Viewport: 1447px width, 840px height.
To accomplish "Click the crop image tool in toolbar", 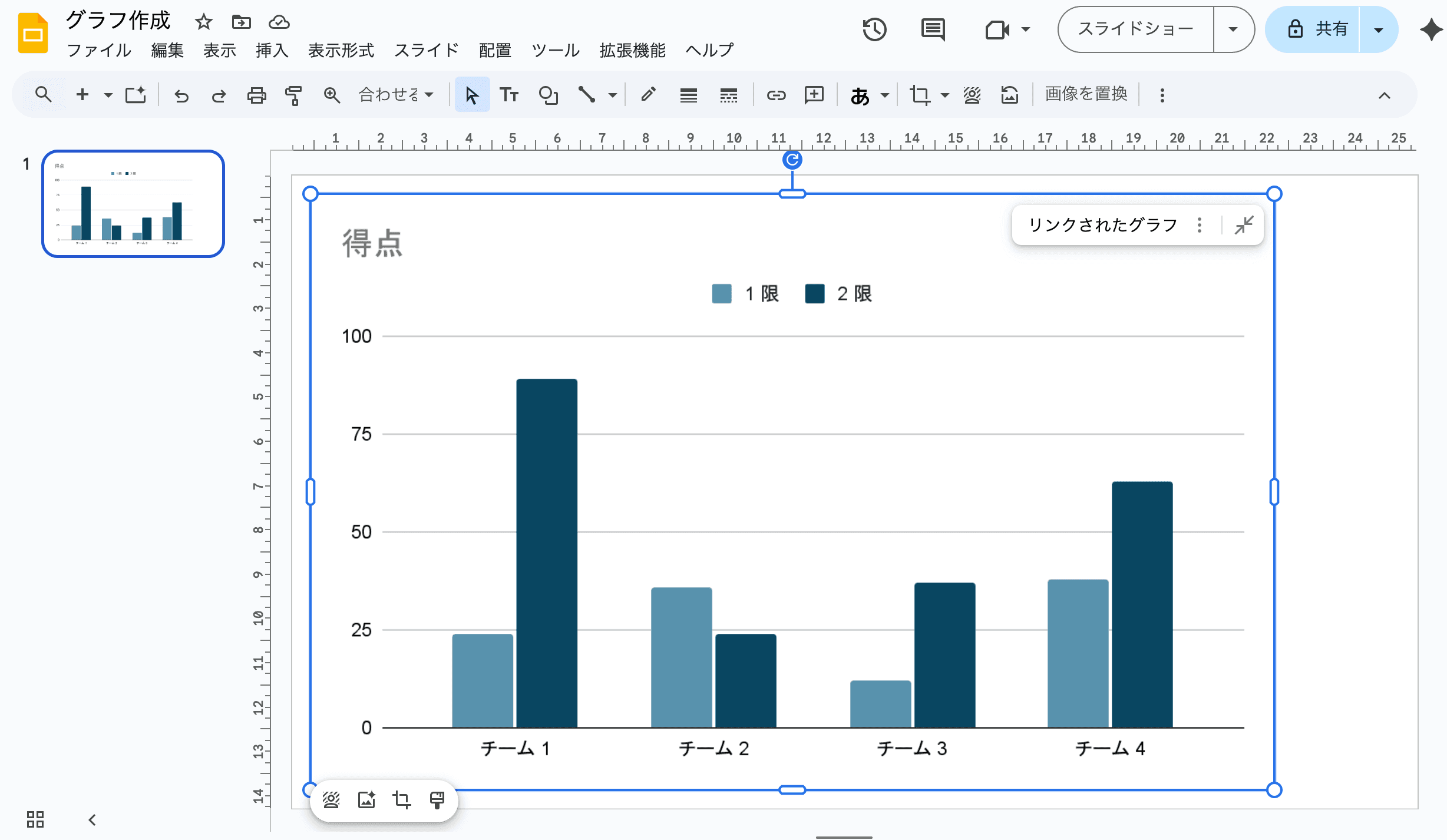I will click(920, 95).
